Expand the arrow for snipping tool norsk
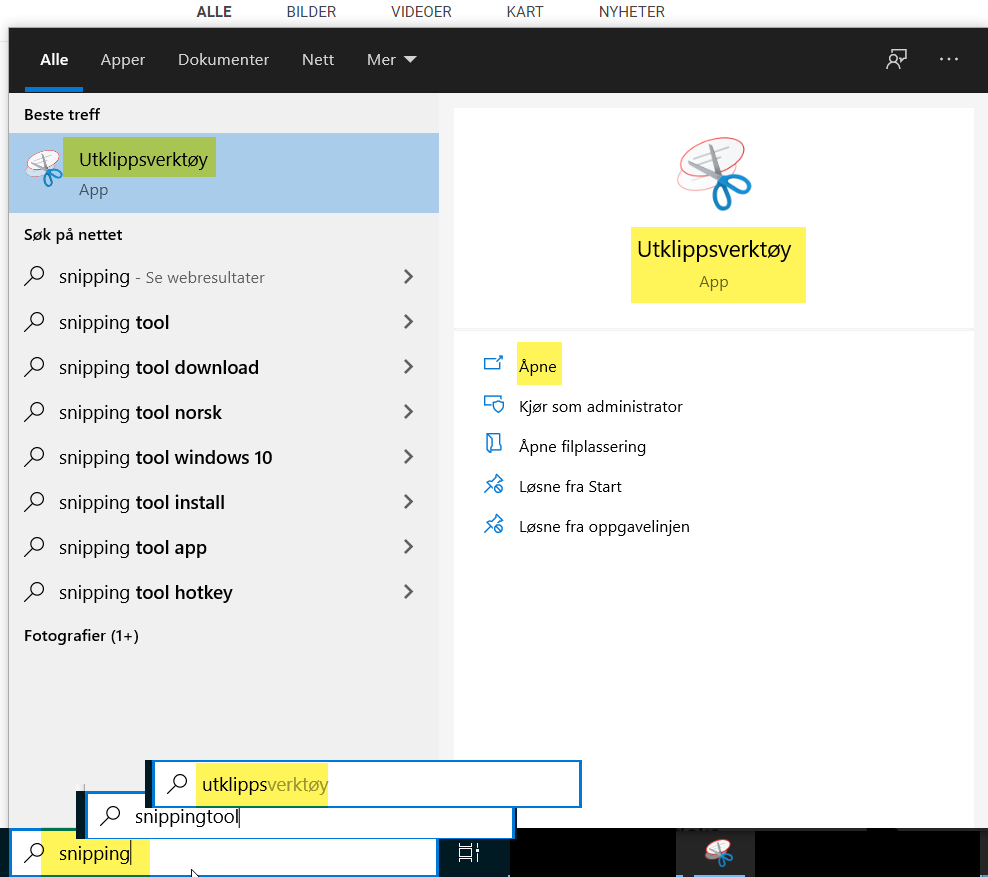 pyautogui.click(x=408, y=412)
